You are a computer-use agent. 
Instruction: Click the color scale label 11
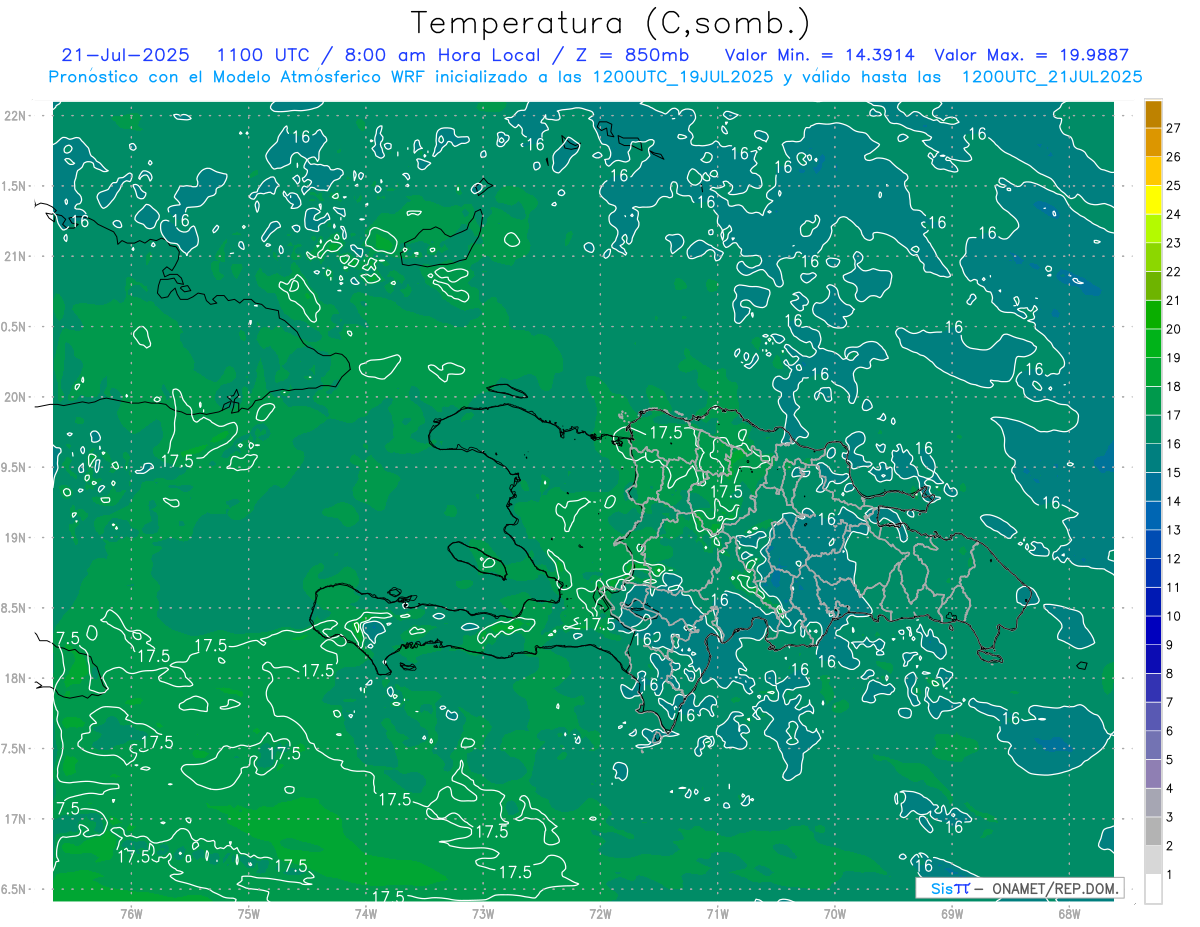pyautogui.click(x=1174, y=587)
